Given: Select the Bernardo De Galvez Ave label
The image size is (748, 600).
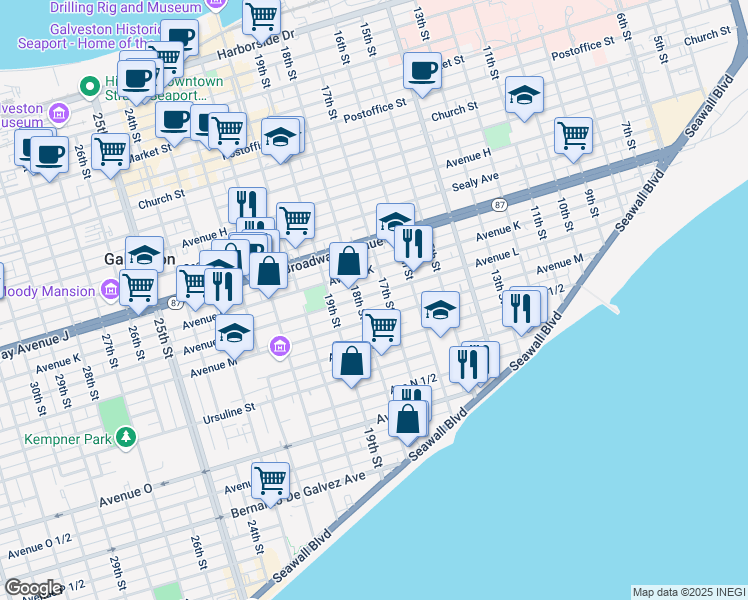Looking at the screenshot, I should point(298,495).
